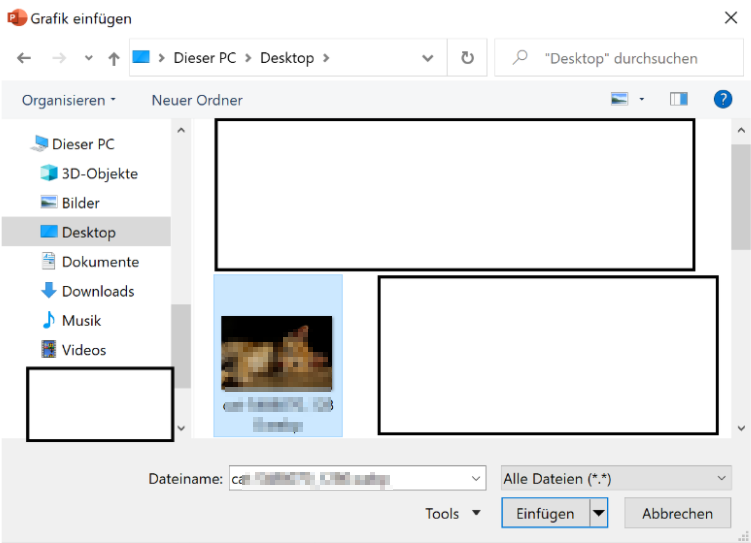Click the magnifier search icon
751x543 pixels.
[x=520, y=57]
